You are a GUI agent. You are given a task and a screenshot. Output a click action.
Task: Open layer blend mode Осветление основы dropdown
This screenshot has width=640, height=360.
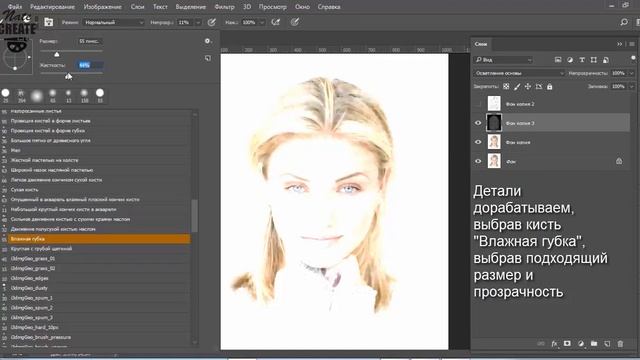click(519, 73)
